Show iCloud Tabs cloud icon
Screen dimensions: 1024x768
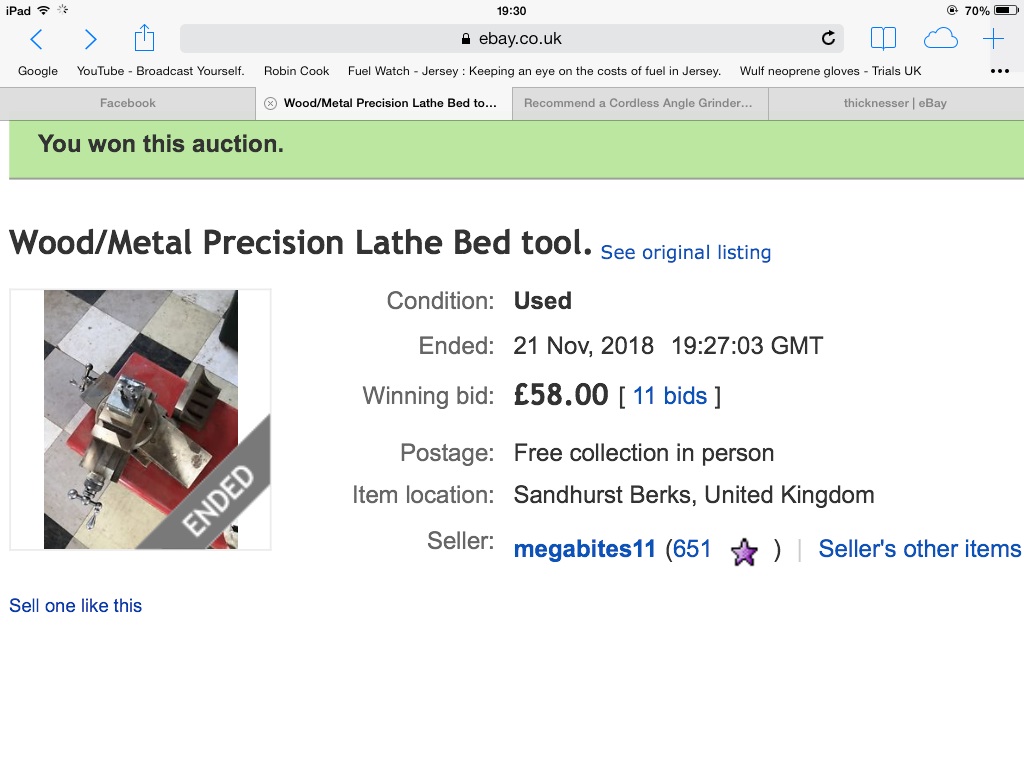click(940, 39)
